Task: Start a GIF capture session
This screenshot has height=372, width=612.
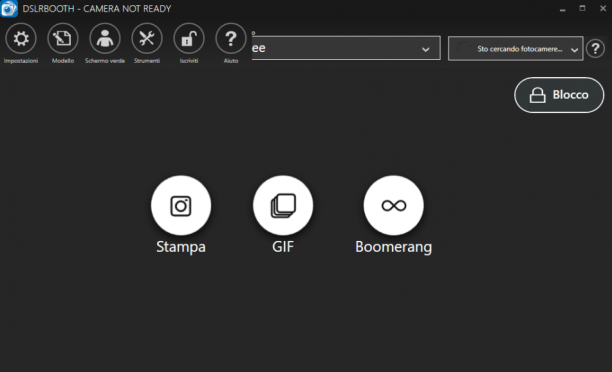Action: pos(283,205)
